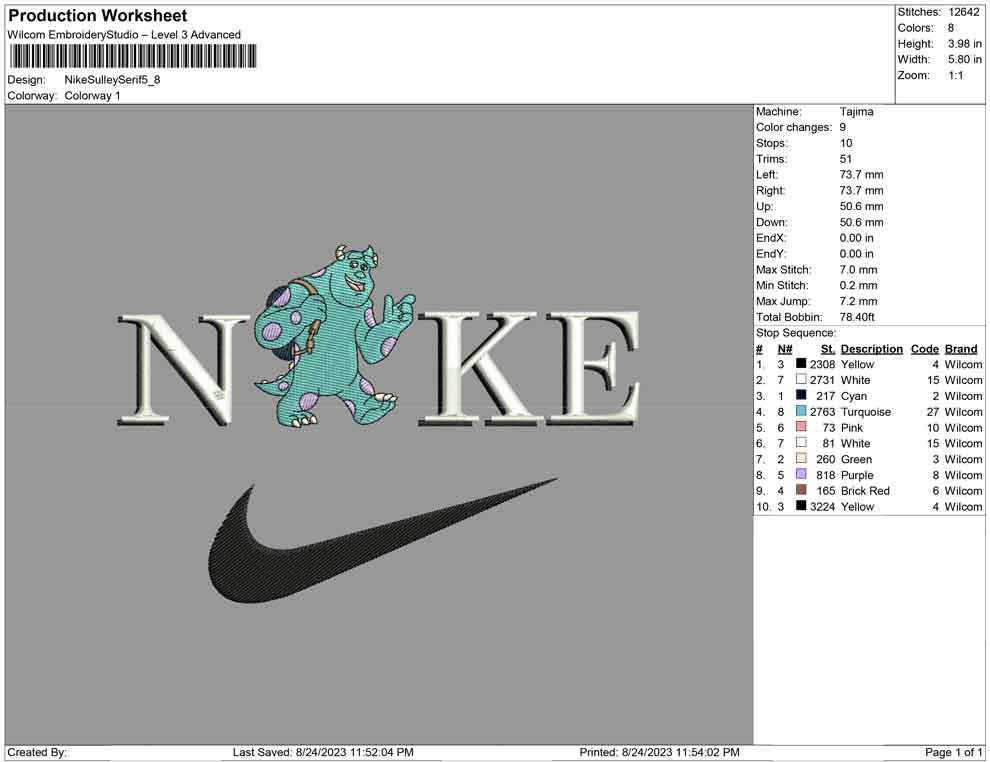The width and height of the screenshot is (990, 762).
Task: Click the Max Jump value 7.2 mm
Action: [858, 301]
